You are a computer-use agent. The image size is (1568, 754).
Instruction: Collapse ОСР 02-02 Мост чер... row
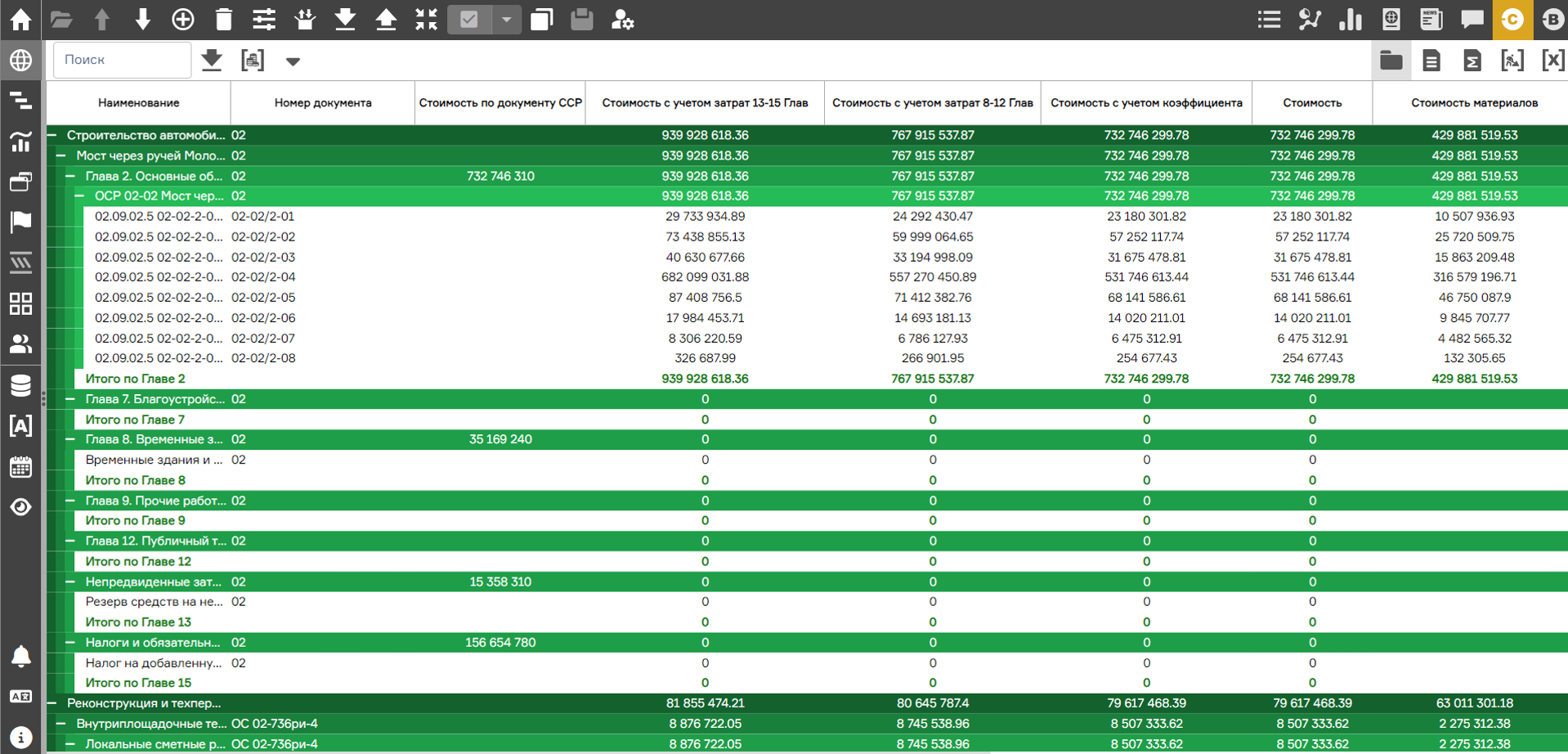pyautogui.click(x=80, y=196)
